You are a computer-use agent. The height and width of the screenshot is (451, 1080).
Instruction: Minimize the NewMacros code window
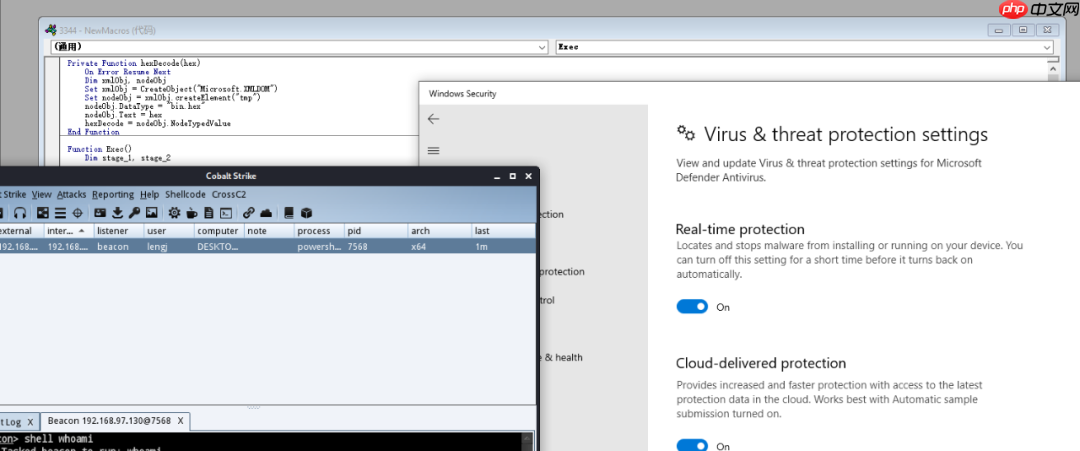1000,30
